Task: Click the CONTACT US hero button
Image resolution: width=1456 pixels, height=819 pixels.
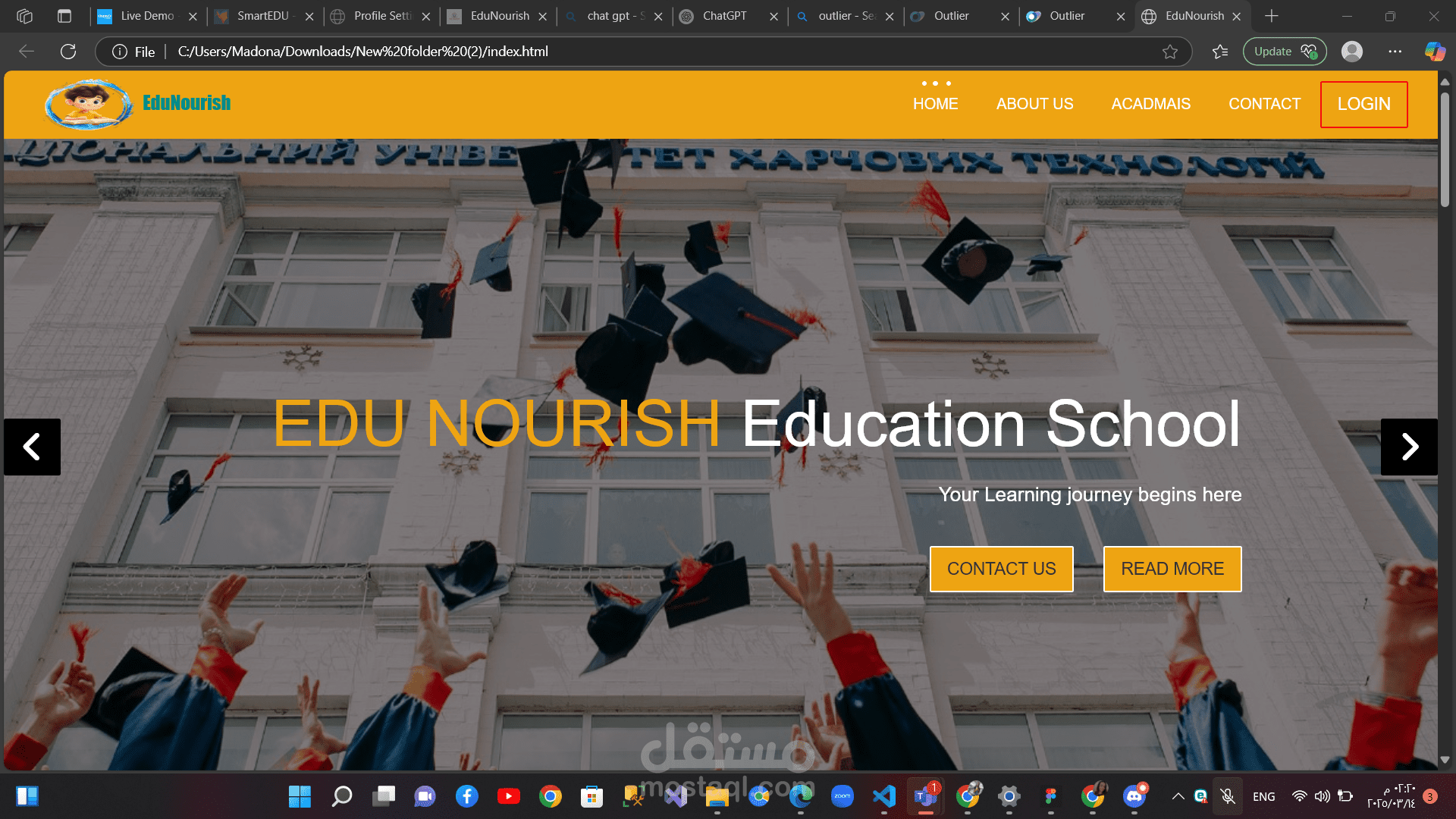Action: 1001,569
